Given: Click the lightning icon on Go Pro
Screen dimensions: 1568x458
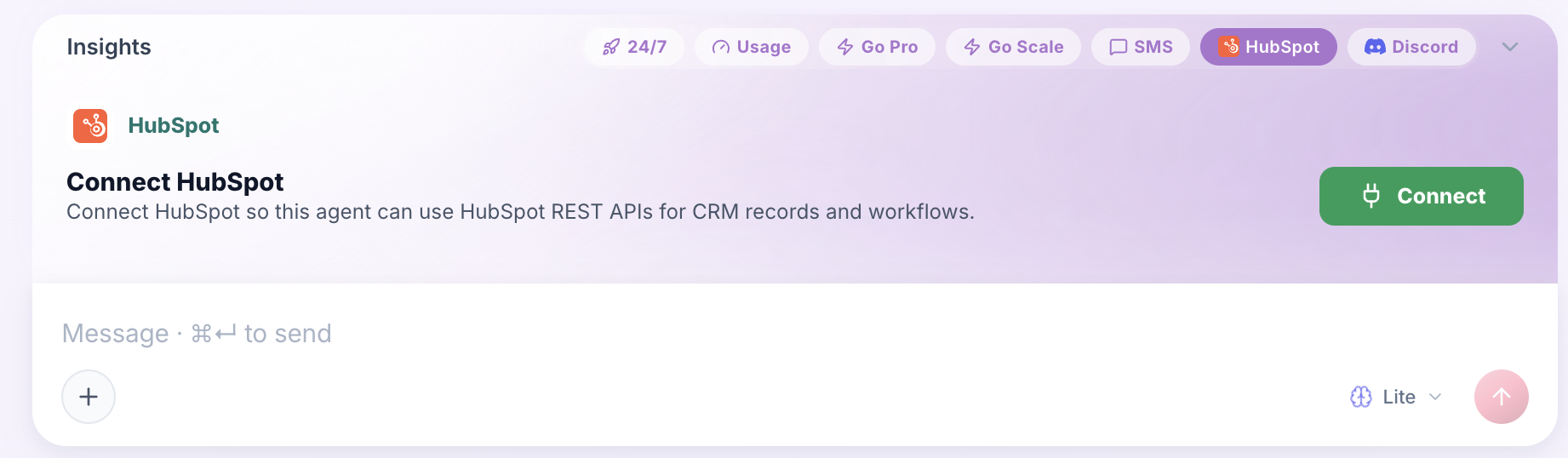Looking at the screenshot, I should (x=845, y=47).
